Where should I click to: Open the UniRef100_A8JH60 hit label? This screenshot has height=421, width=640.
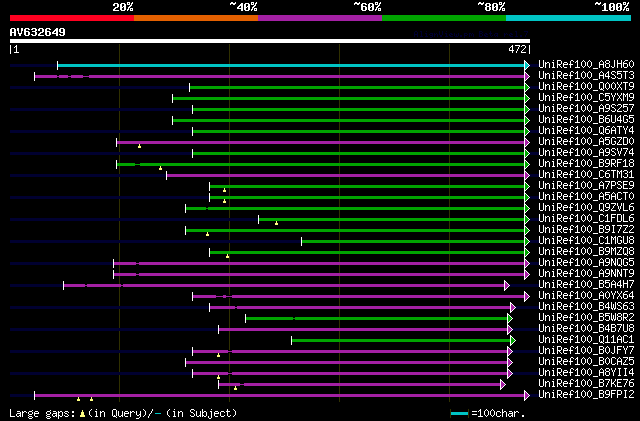(586, 65)
